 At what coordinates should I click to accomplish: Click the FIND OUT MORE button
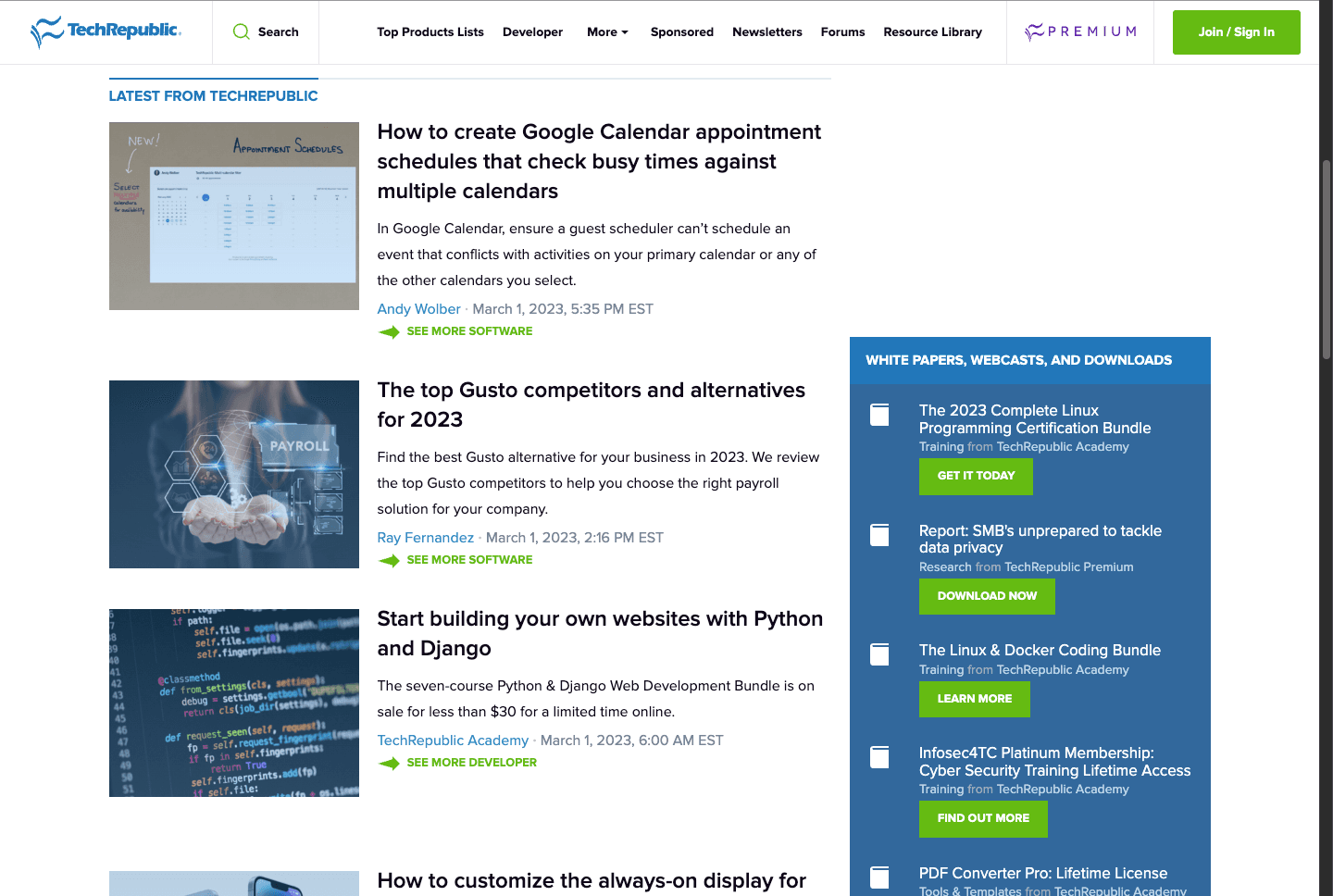[x=983, y=819]
